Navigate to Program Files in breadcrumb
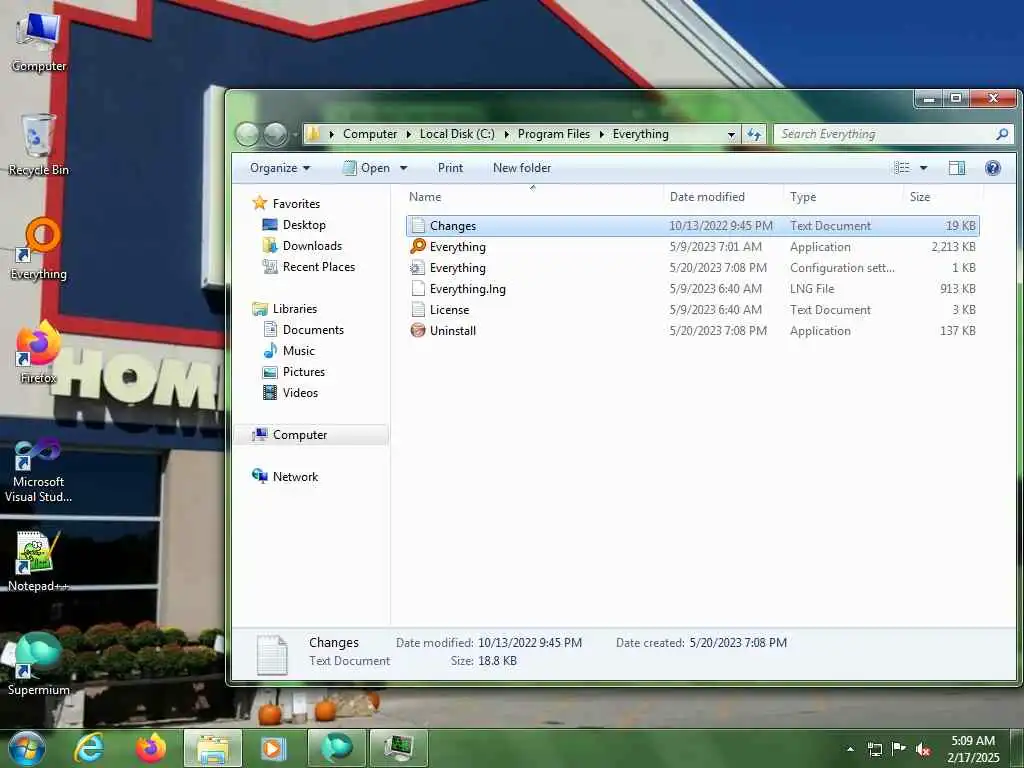 coord(554,134)
